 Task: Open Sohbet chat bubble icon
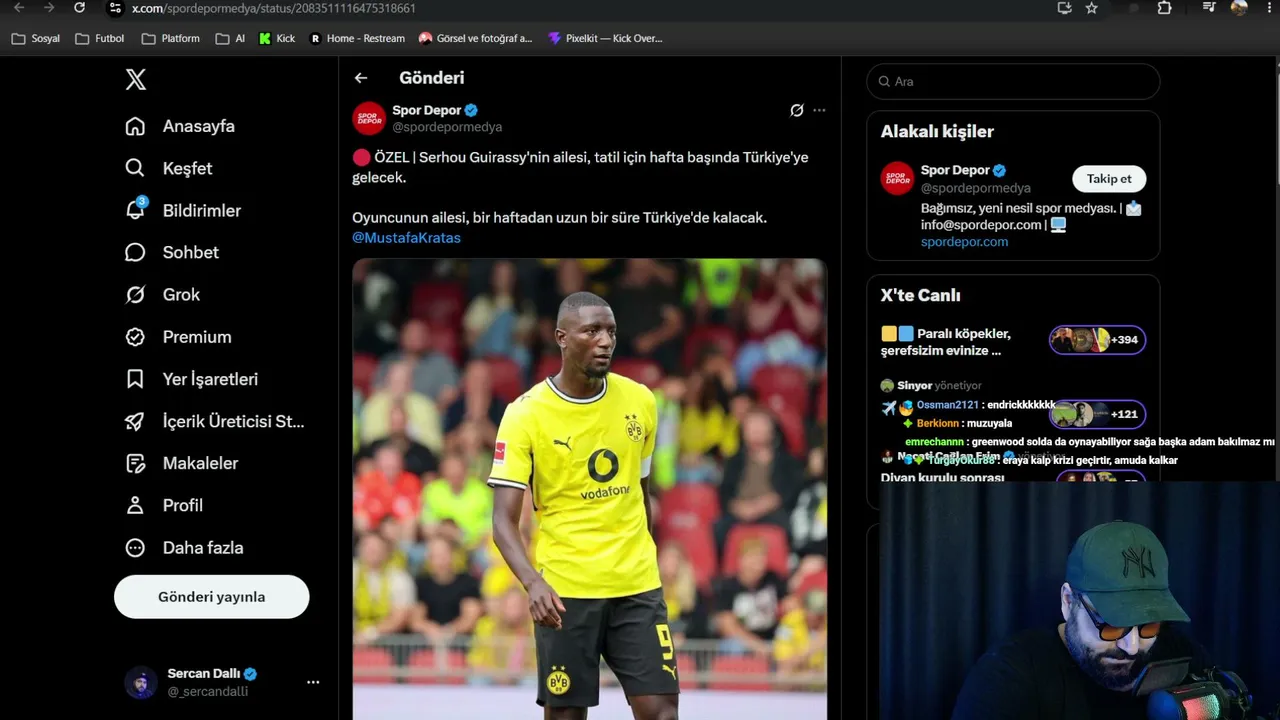[x=135, y=252]
